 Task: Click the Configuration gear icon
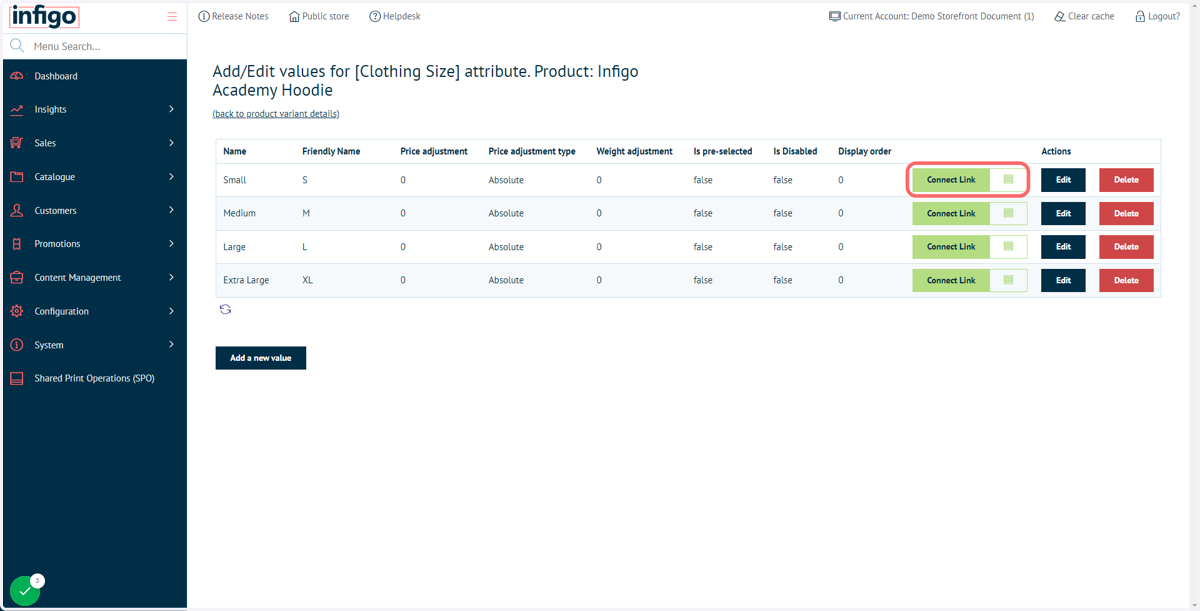17,311
